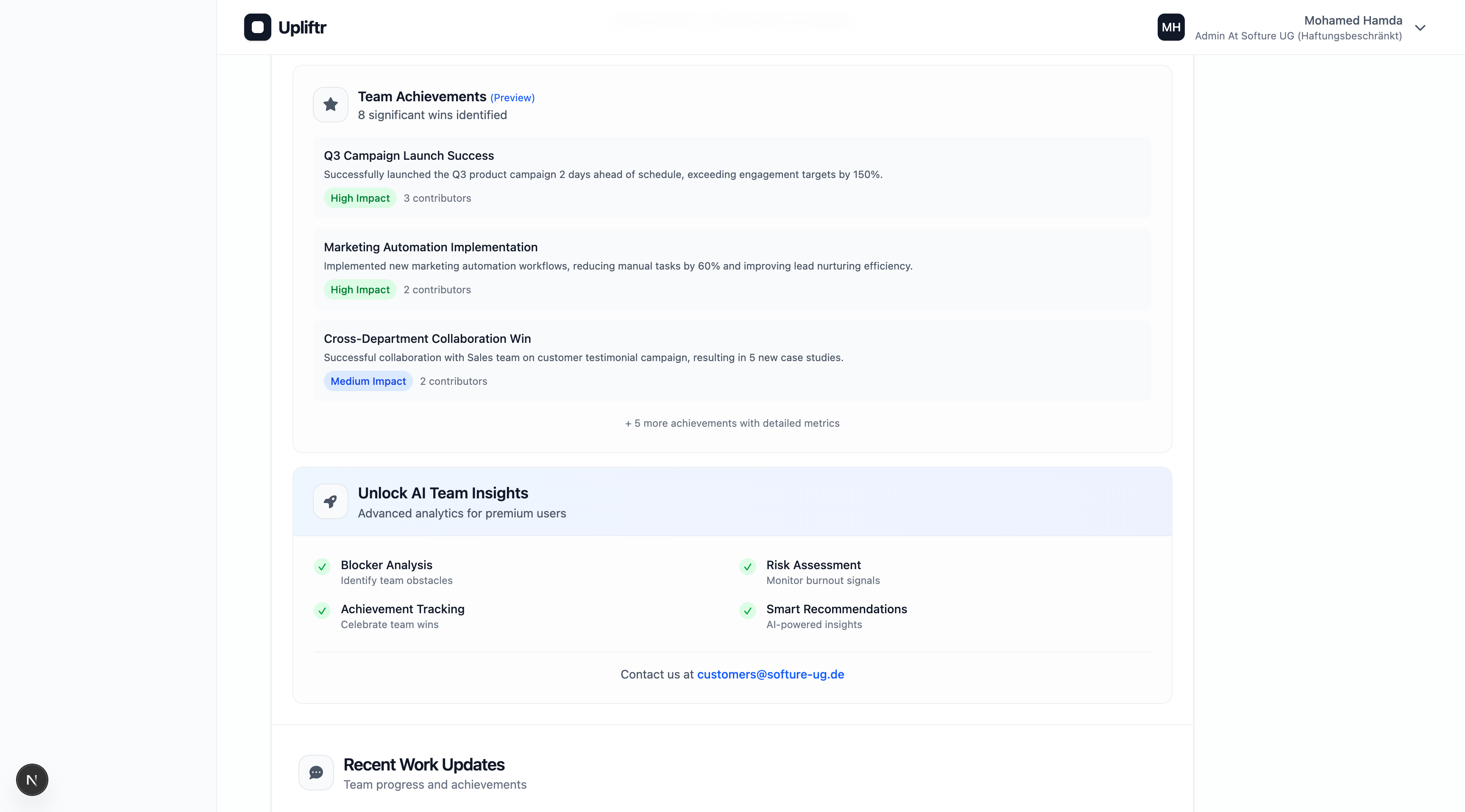Screen dimensions: 1465x812
Task: Click the Medium Impact blue badge
Action: click(368, 381)
